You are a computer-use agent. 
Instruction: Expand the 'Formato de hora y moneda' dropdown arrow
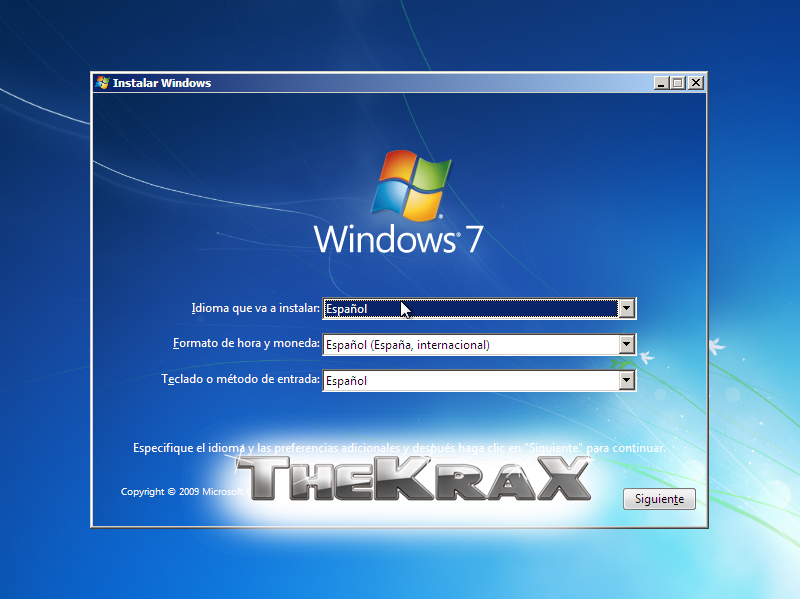coord(627,344)
